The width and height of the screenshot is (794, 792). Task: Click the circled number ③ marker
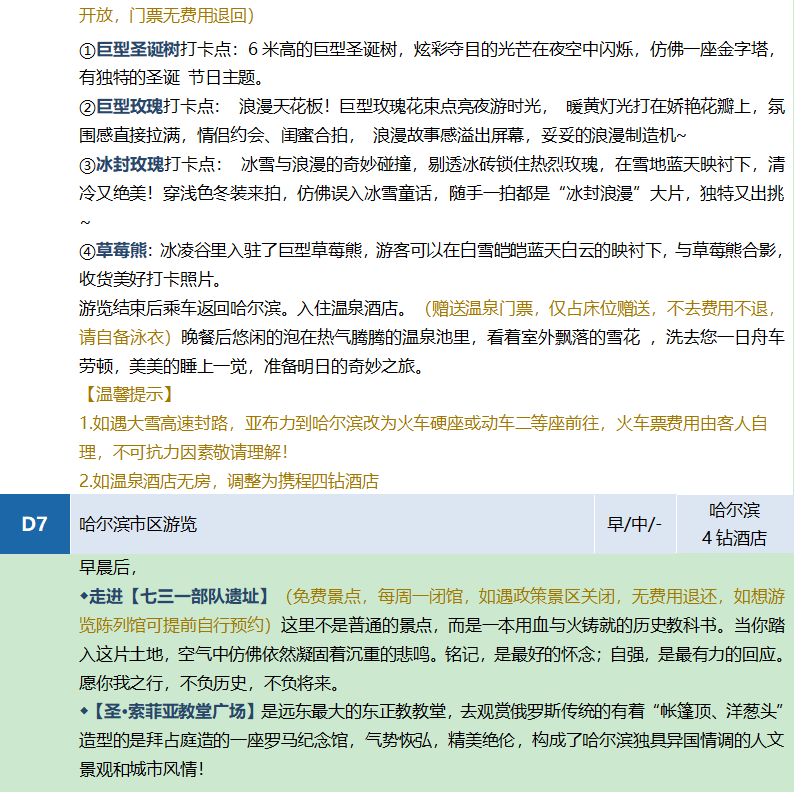tap(86, 164)
